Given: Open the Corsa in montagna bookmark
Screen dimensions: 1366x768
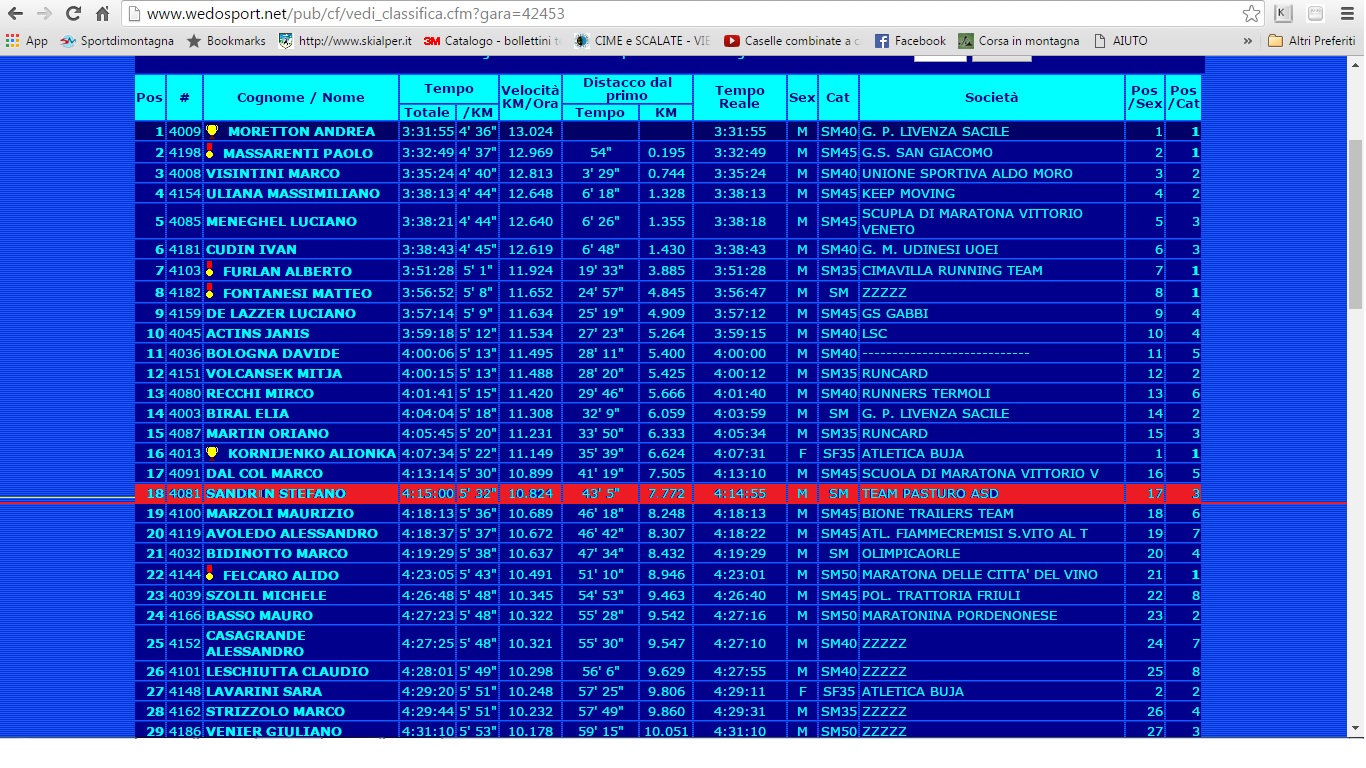Looking at the screenshot, I should [x=1019, y=41].
